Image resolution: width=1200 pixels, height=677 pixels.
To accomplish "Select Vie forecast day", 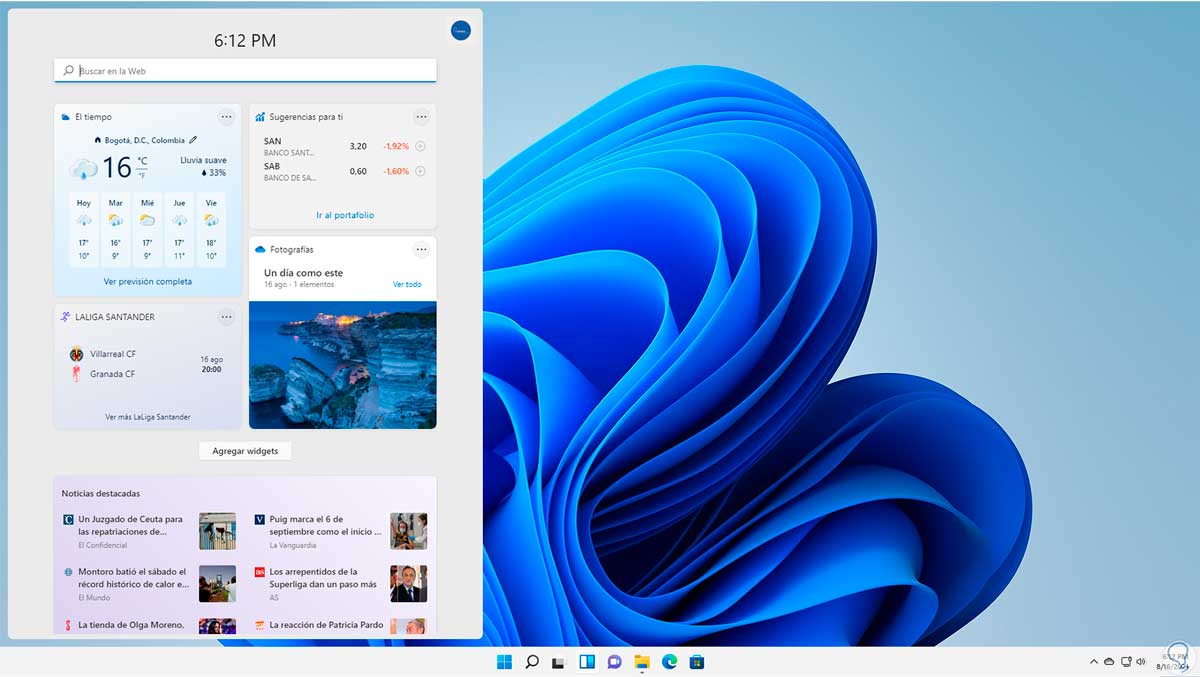I will [211, 229].
